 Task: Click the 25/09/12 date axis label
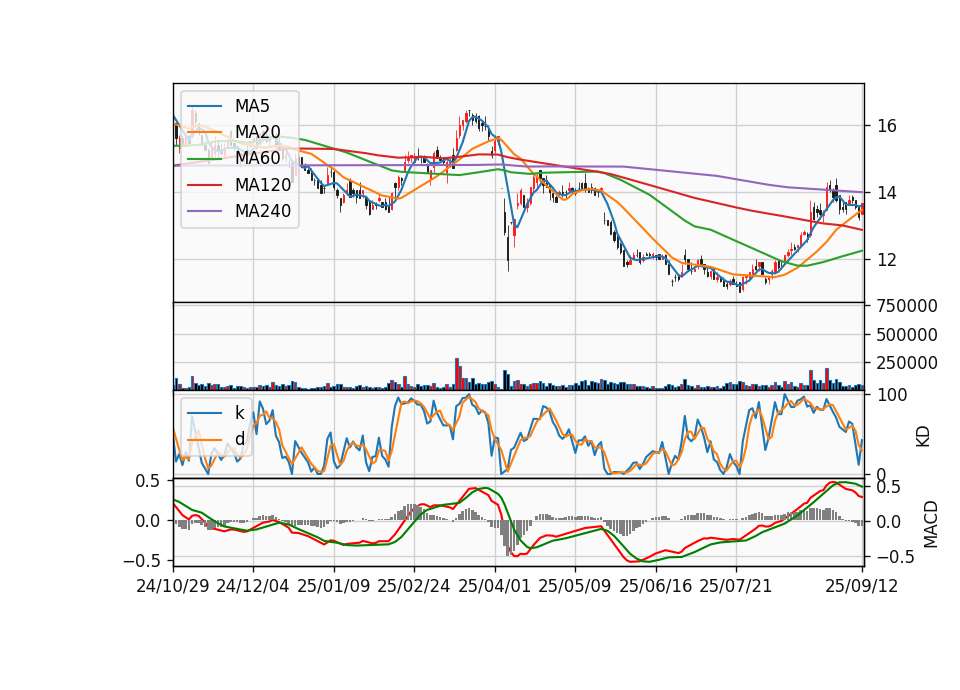(862, 586)
